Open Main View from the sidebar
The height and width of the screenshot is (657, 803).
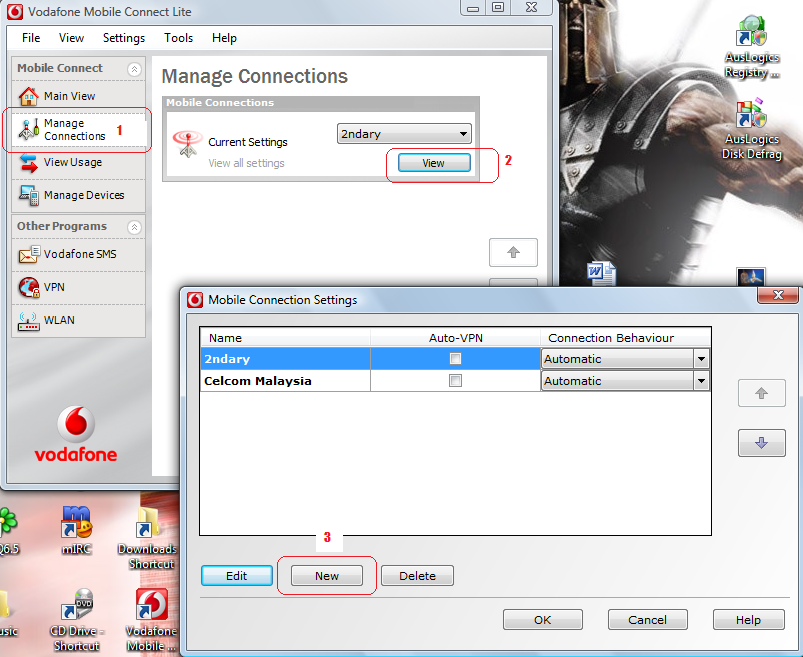[69, 96]
